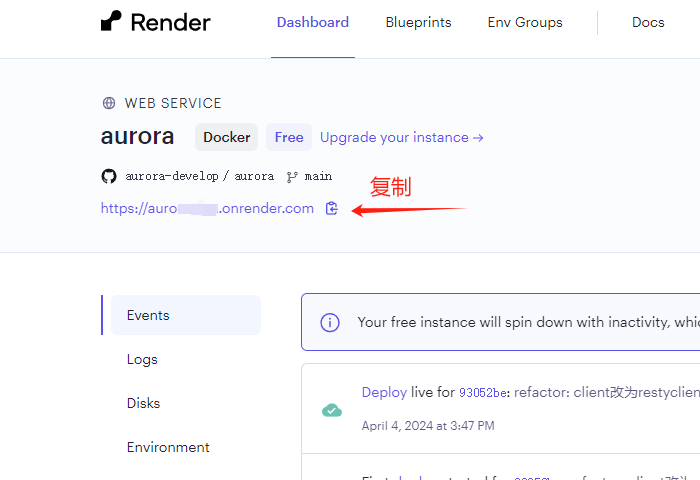Click the main branch name
This screenshot has width=700, height=480.
(x=318, y=176)
